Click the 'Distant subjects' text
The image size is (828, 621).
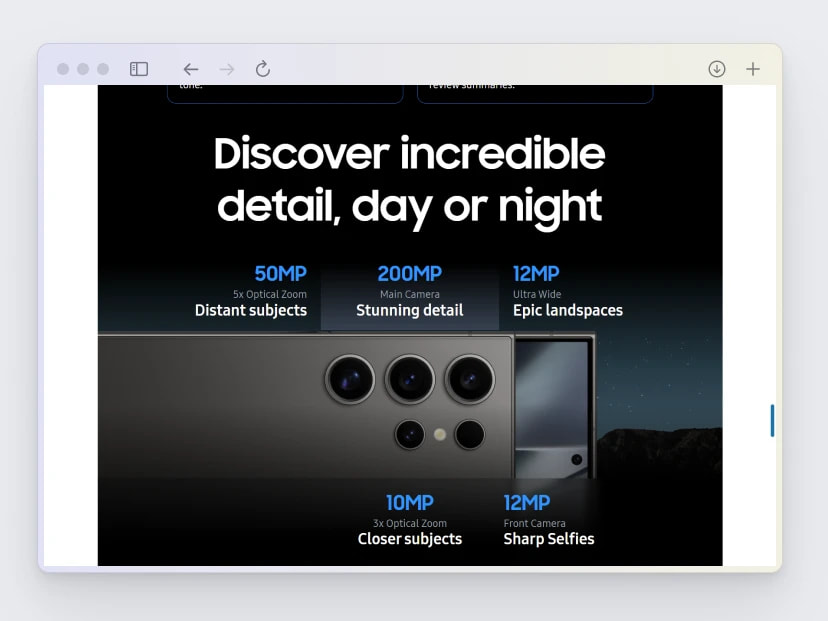click(x=251, y=310)
